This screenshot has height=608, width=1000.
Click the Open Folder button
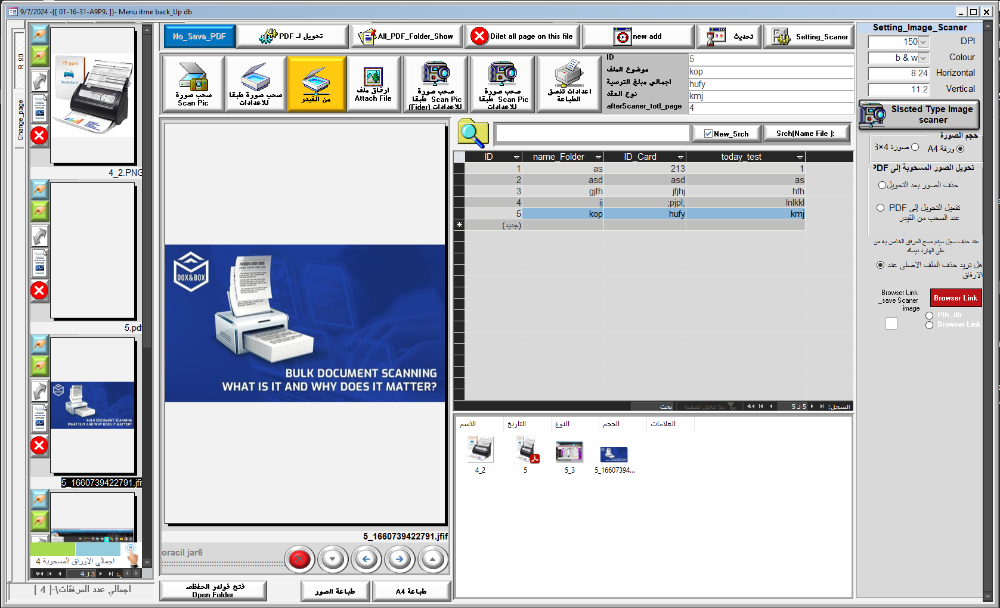tap(213, 590)
